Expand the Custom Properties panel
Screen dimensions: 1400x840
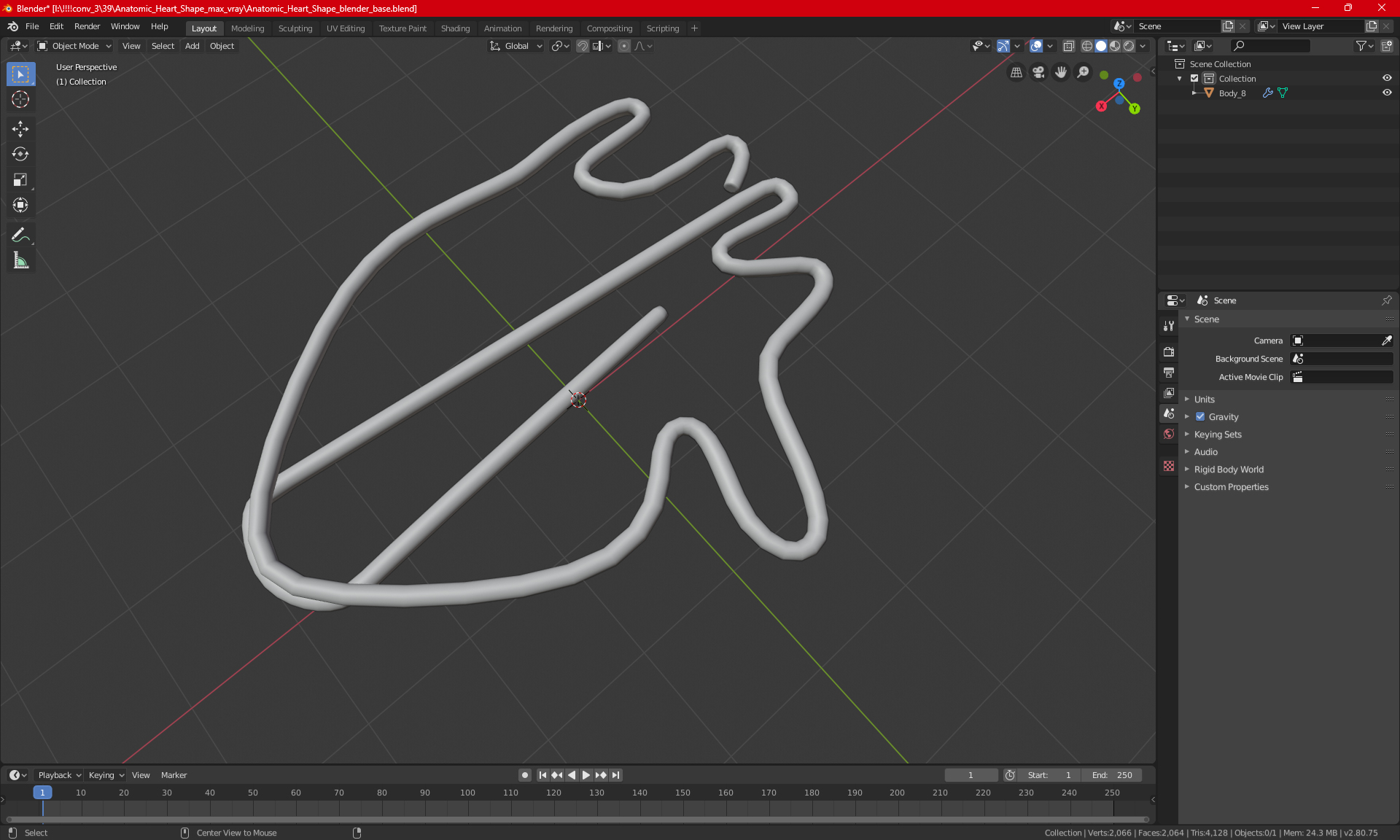click(1231, 487)
